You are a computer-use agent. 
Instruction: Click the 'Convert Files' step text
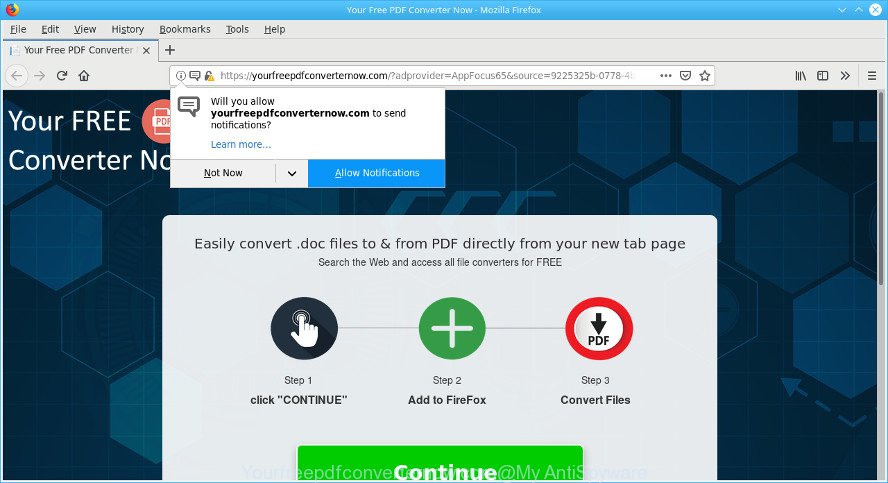point(595,400)
